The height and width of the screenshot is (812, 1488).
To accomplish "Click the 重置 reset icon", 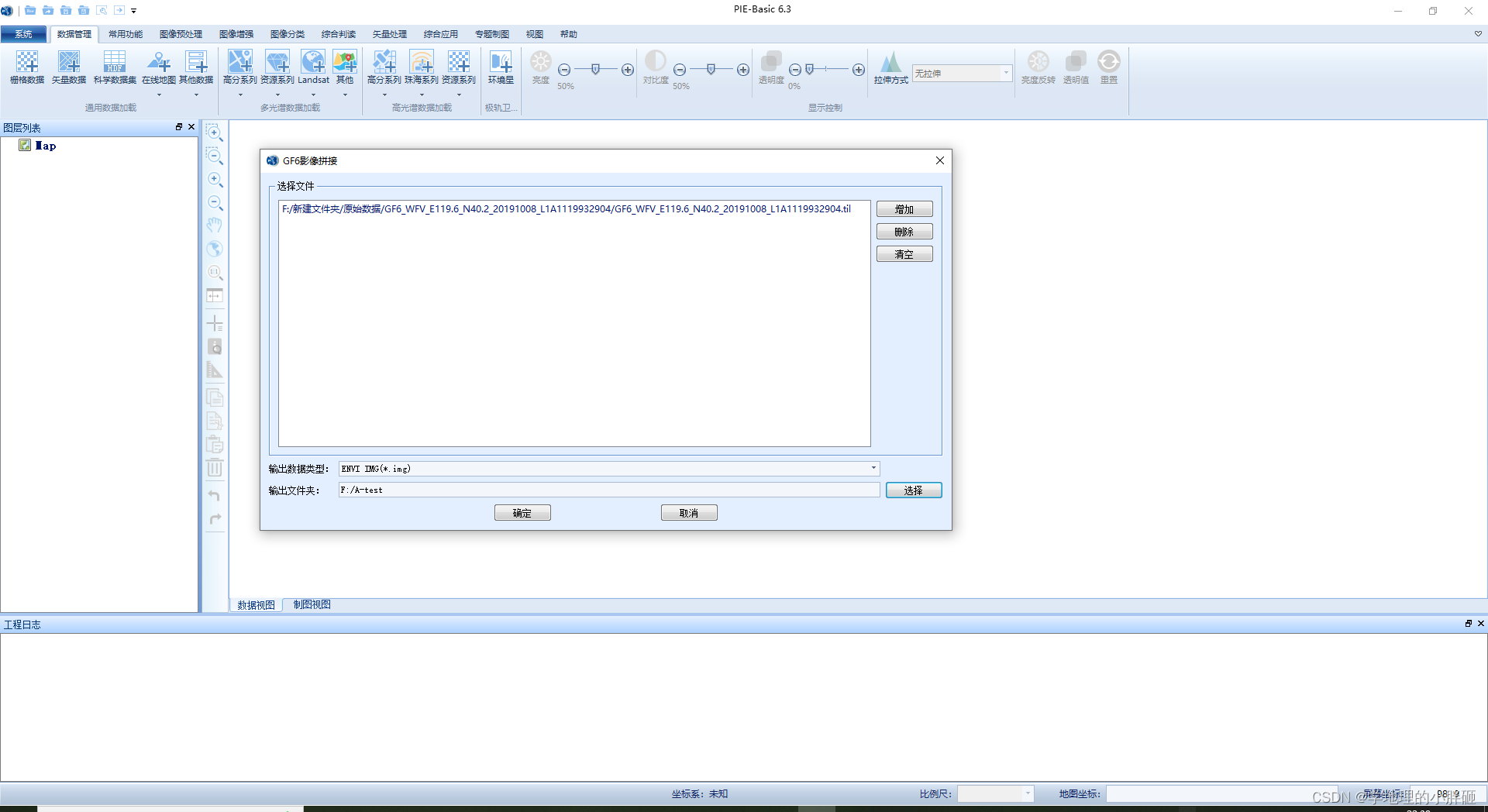I will click(1109, 62).
